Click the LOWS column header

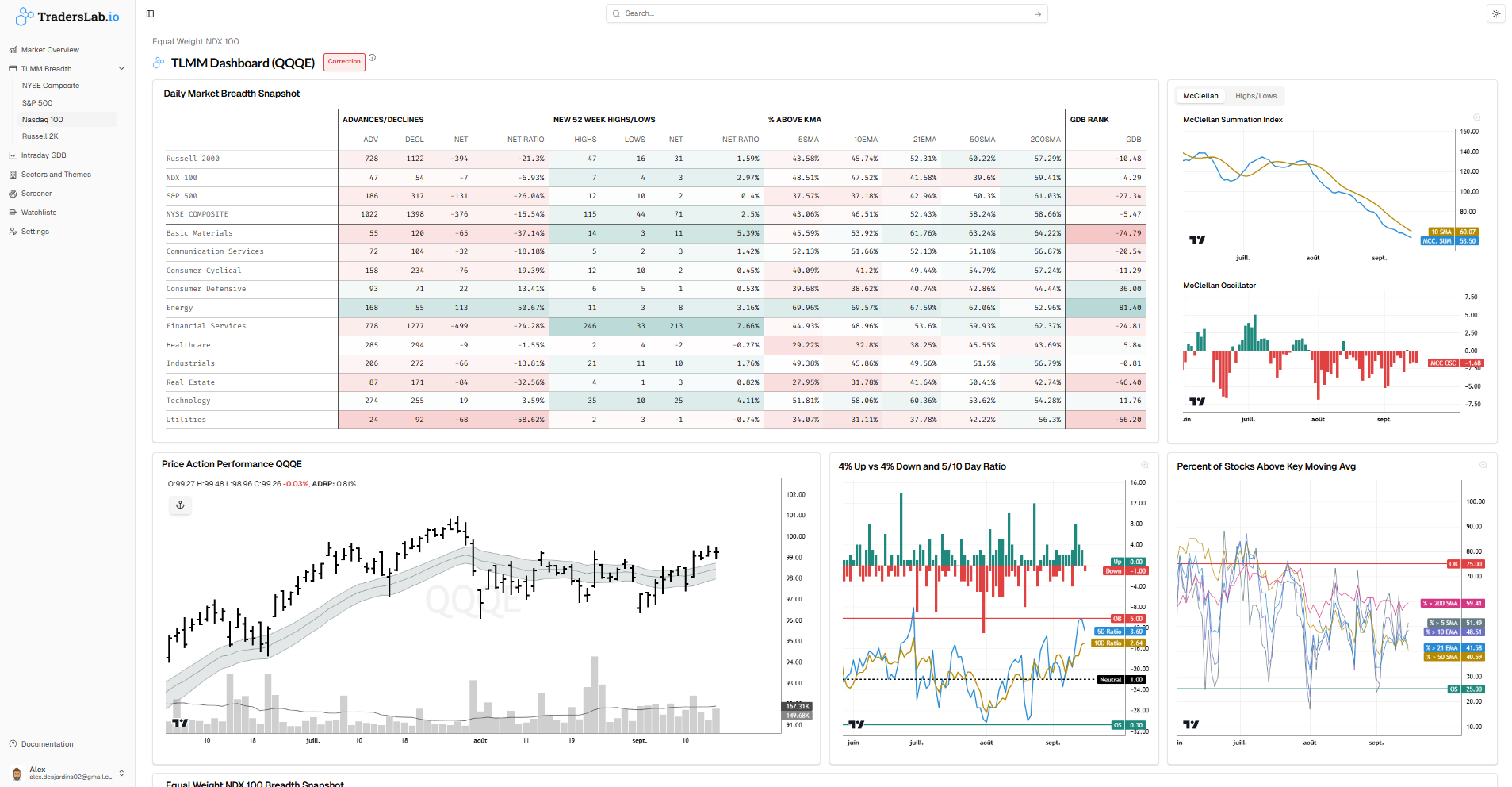635,140
